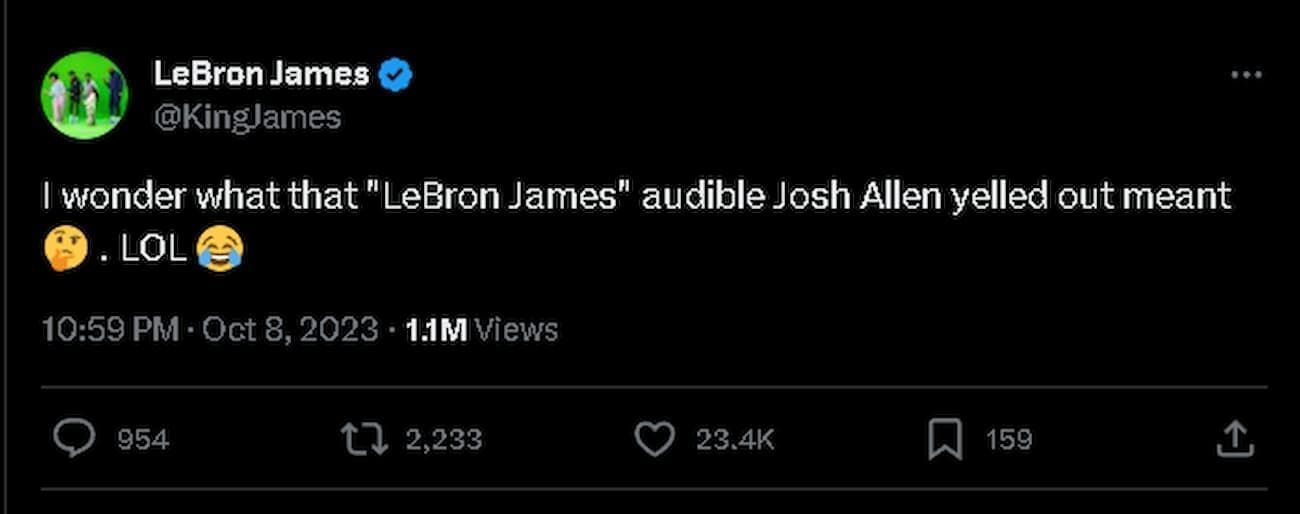
Task: Click the Oct 8, 2023 date
Action: point(290,329)
